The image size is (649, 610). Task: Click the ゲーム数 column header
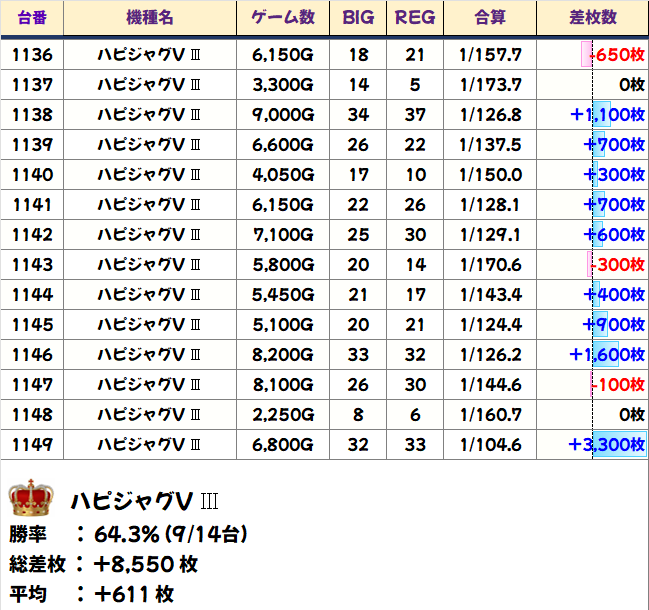(282, 18)
